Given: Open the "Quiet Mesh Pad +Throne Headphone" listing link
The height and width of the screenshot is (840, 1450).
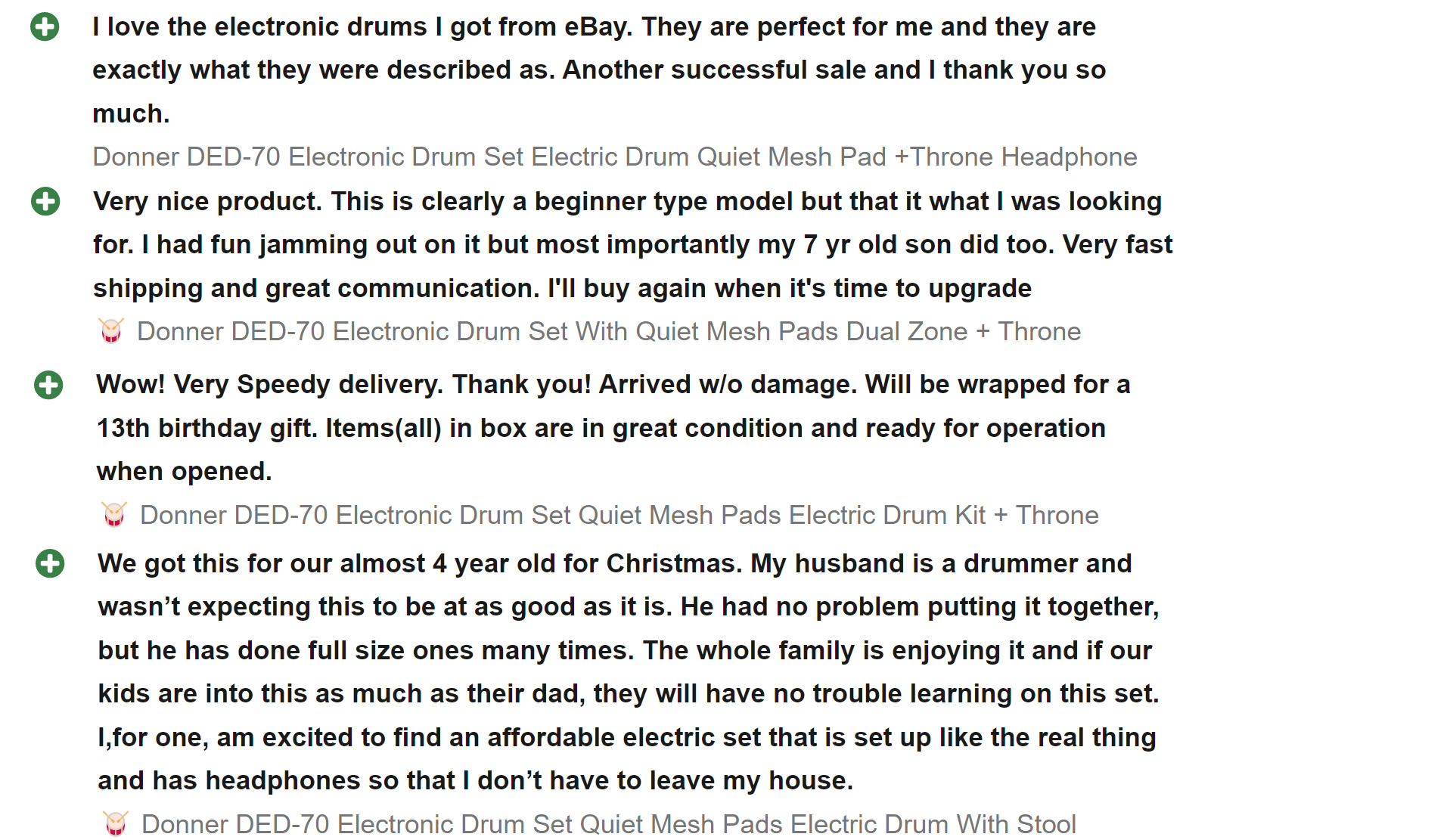Looking at the screenshot, I should pyautogui.click(x=614, y=157).
